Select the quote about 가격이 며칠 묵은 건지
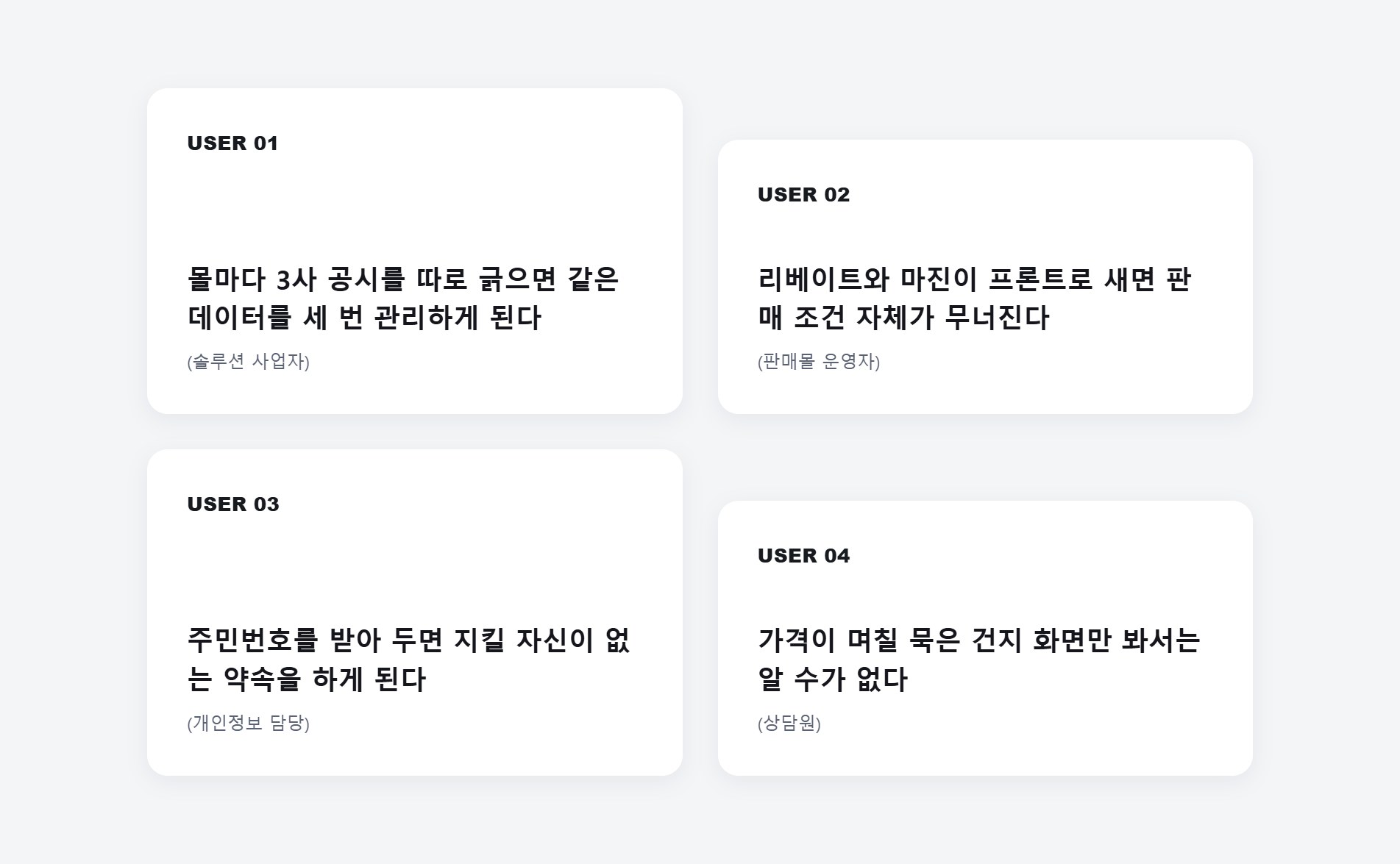 979,660
